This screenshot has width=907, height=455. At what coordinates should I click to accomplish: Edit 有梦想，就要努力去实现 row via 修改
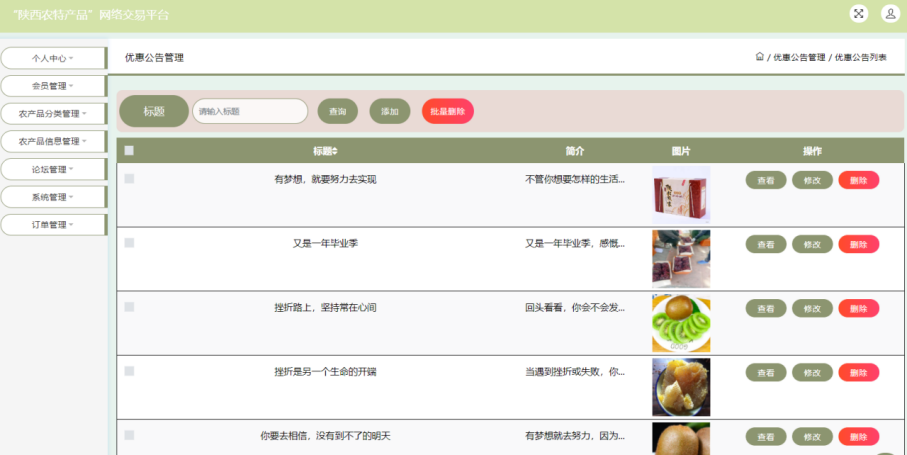click(x=812, y=180)
